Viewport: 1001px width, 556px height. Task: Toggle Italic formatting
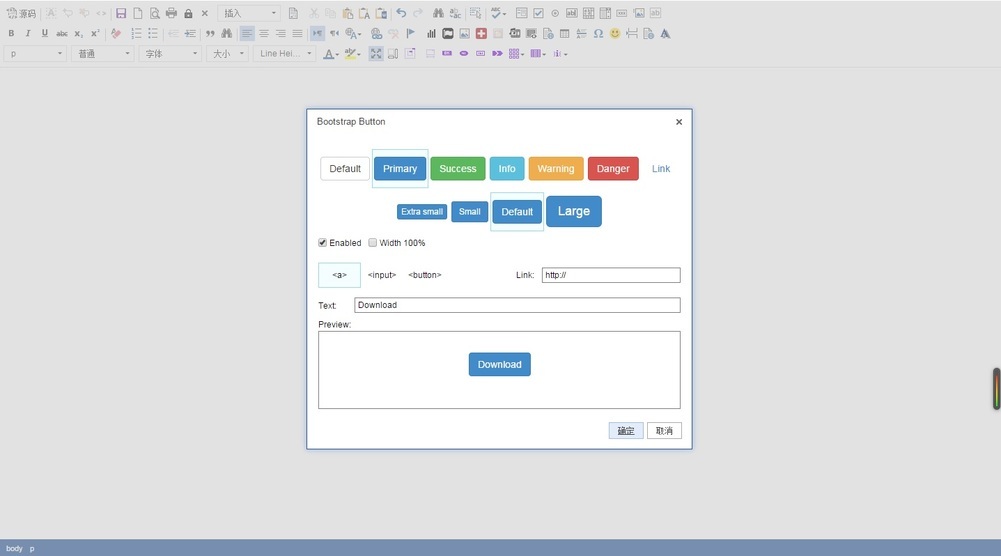pyautogui.click(x=27, y=33)
